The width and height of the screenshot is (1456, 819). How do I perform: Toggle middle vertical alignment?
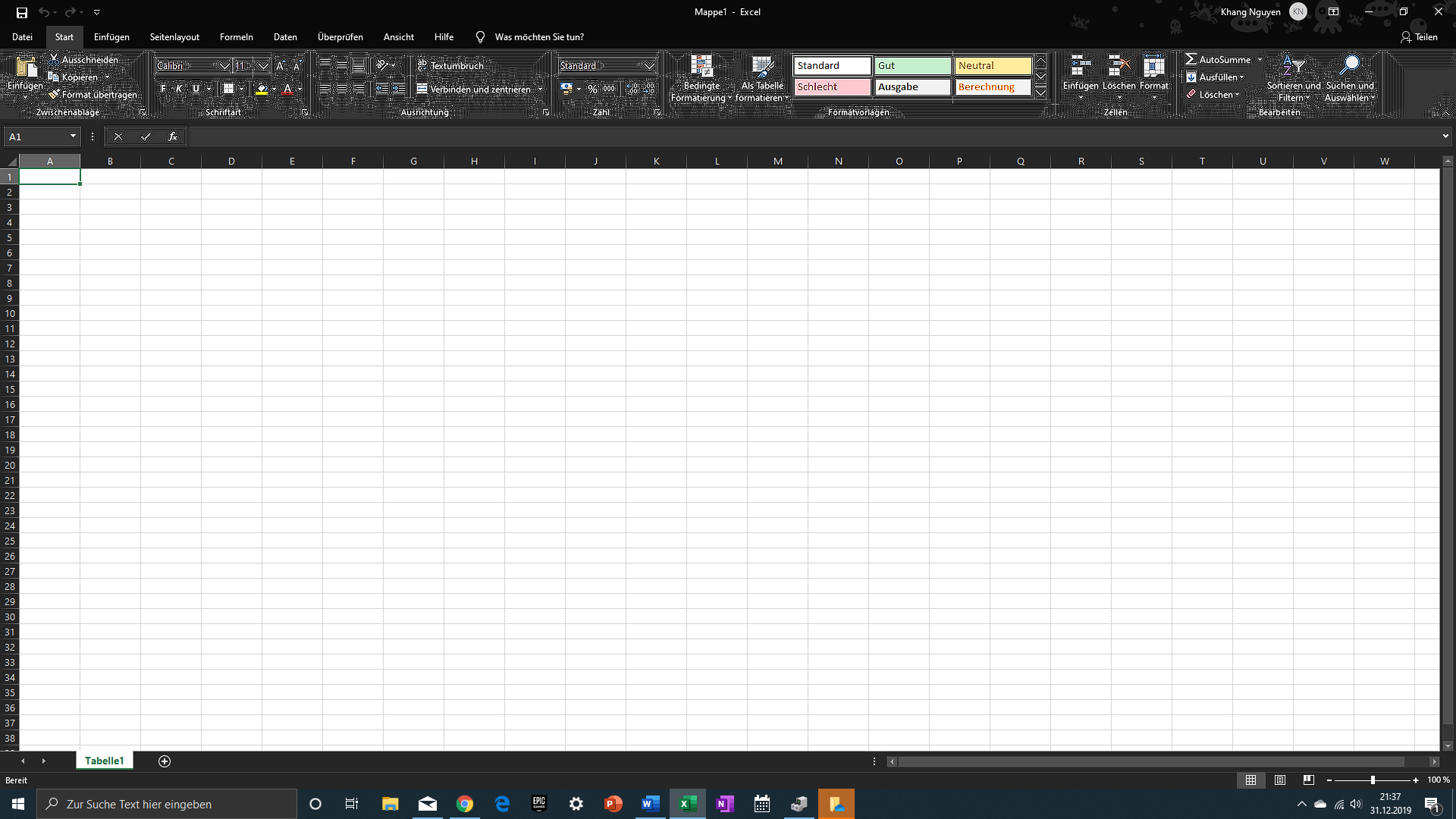342,66
